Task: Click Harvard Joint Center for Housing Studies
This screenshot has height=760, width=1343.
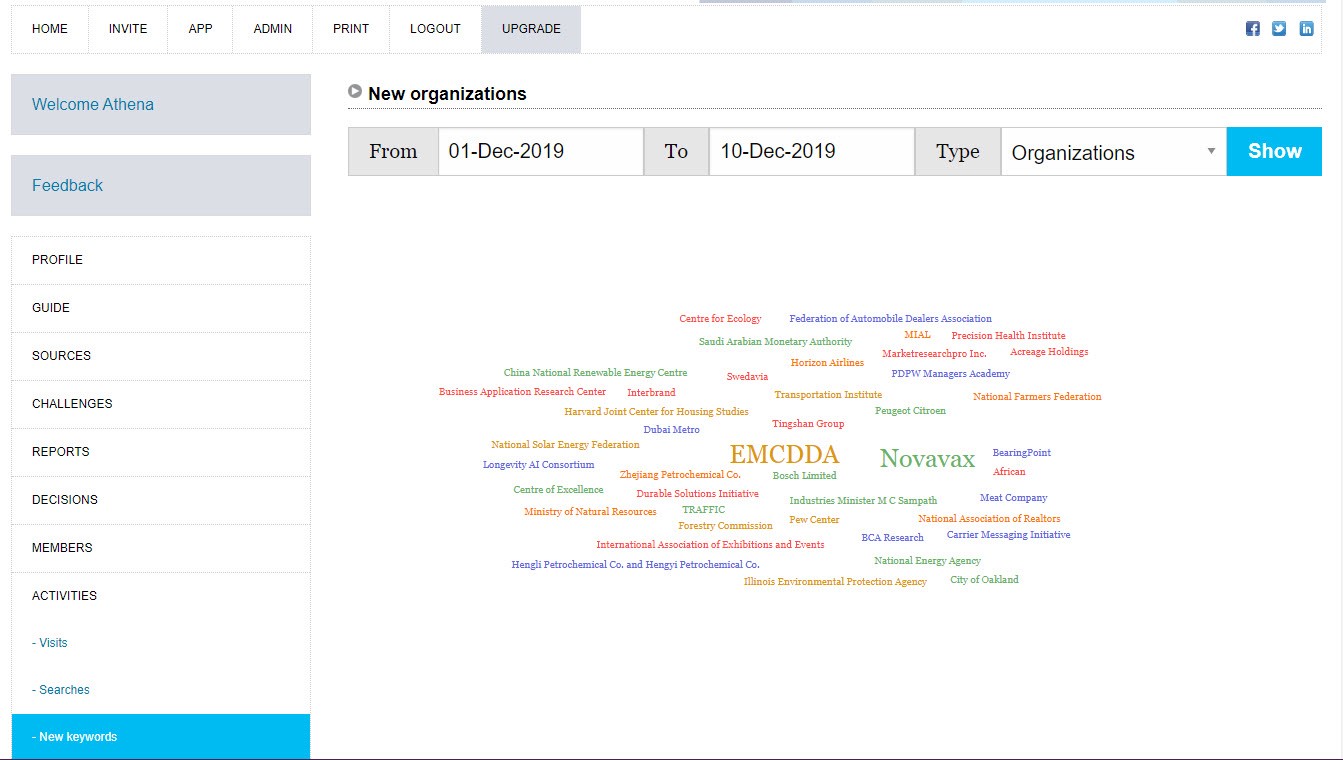Action: [656, 412]
